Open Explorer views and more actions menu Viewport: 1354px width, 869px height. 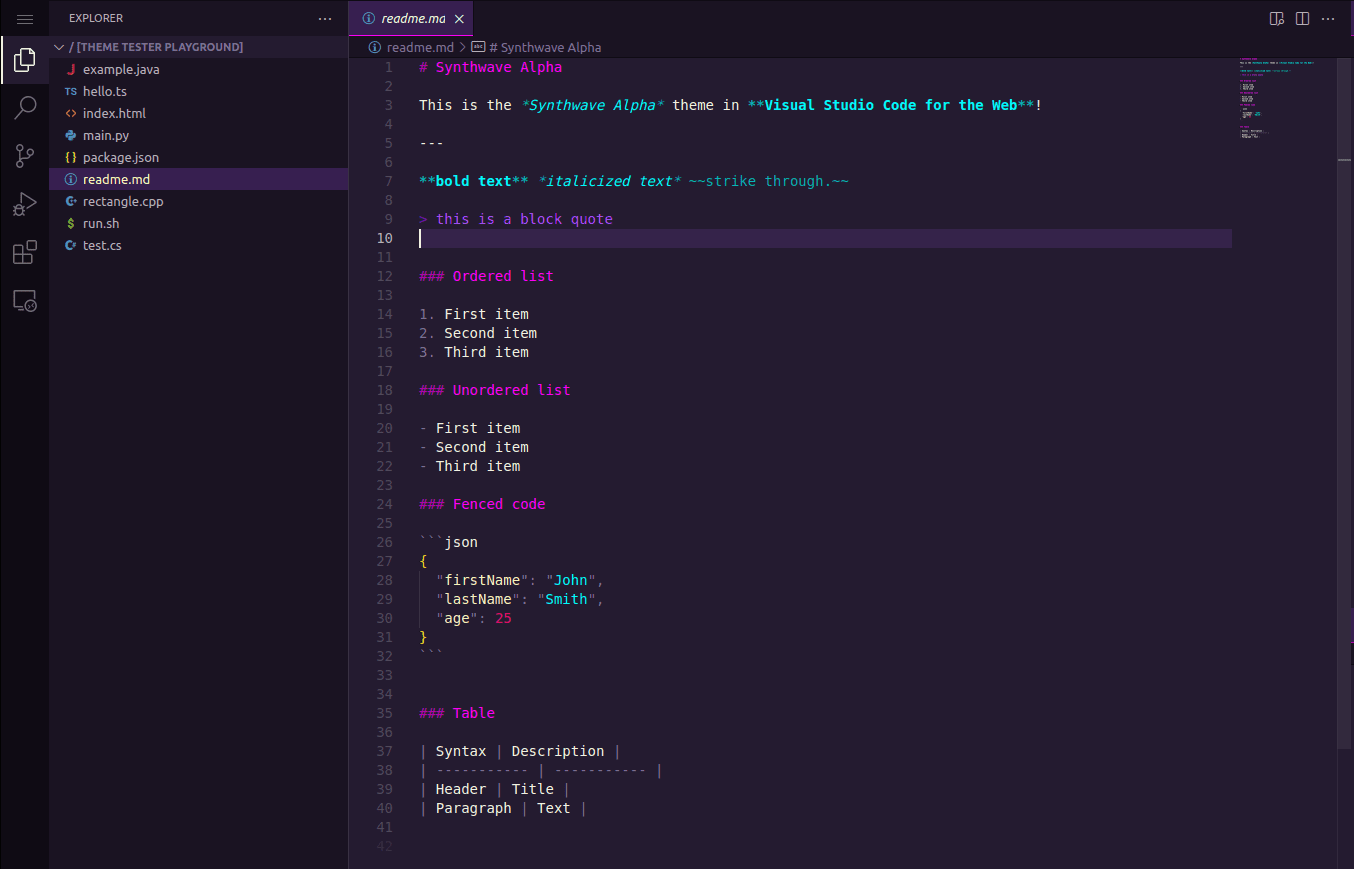tap(325, 19)
